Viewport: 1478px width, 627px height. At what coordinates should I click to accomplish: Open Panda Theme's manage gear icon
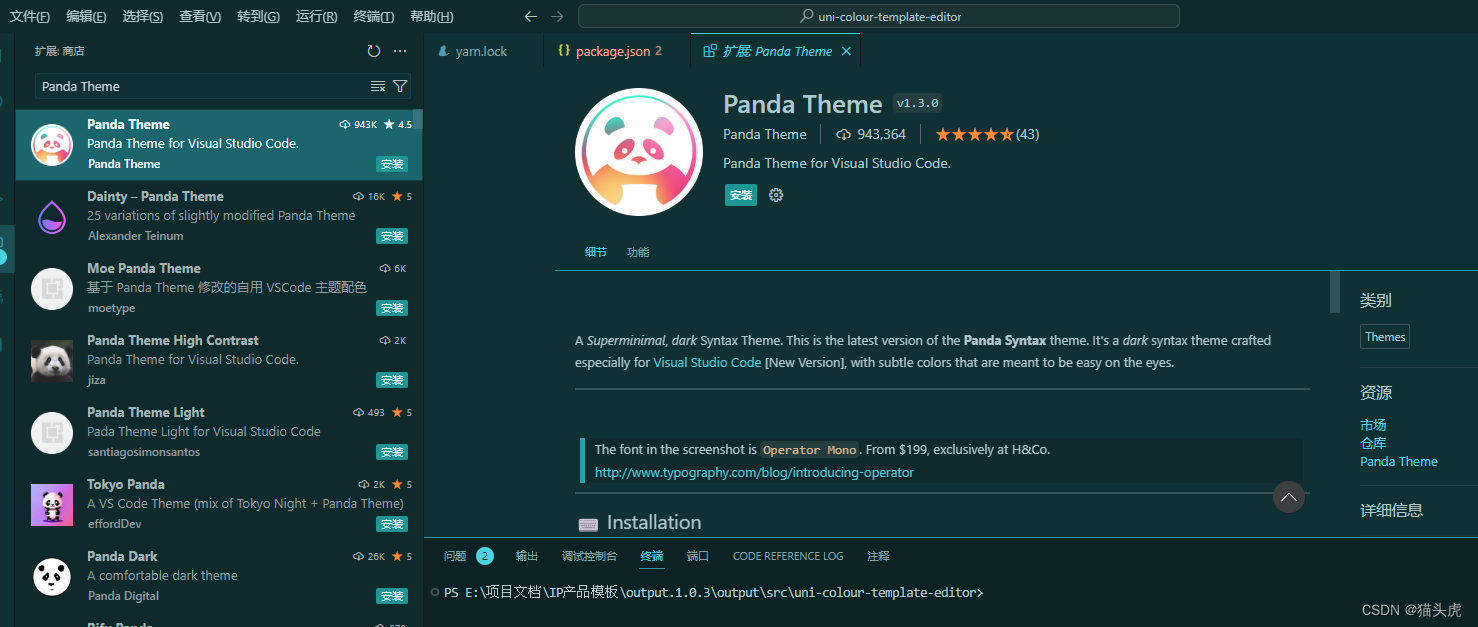pyautogui.click(x=775, y=195)
